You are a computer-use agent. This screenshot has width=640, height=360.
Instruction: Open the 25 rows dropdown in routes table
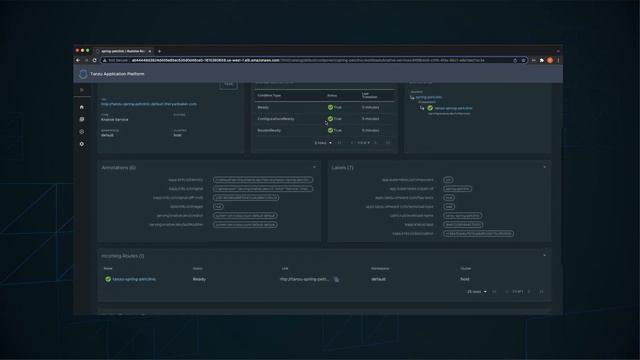[x=477, y=292]
